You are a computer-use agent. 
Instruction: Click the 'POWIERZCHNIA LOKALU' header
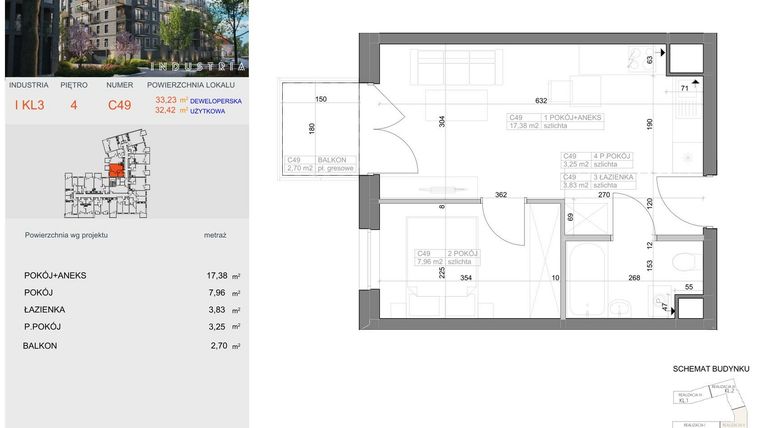(x=191, y=85)
